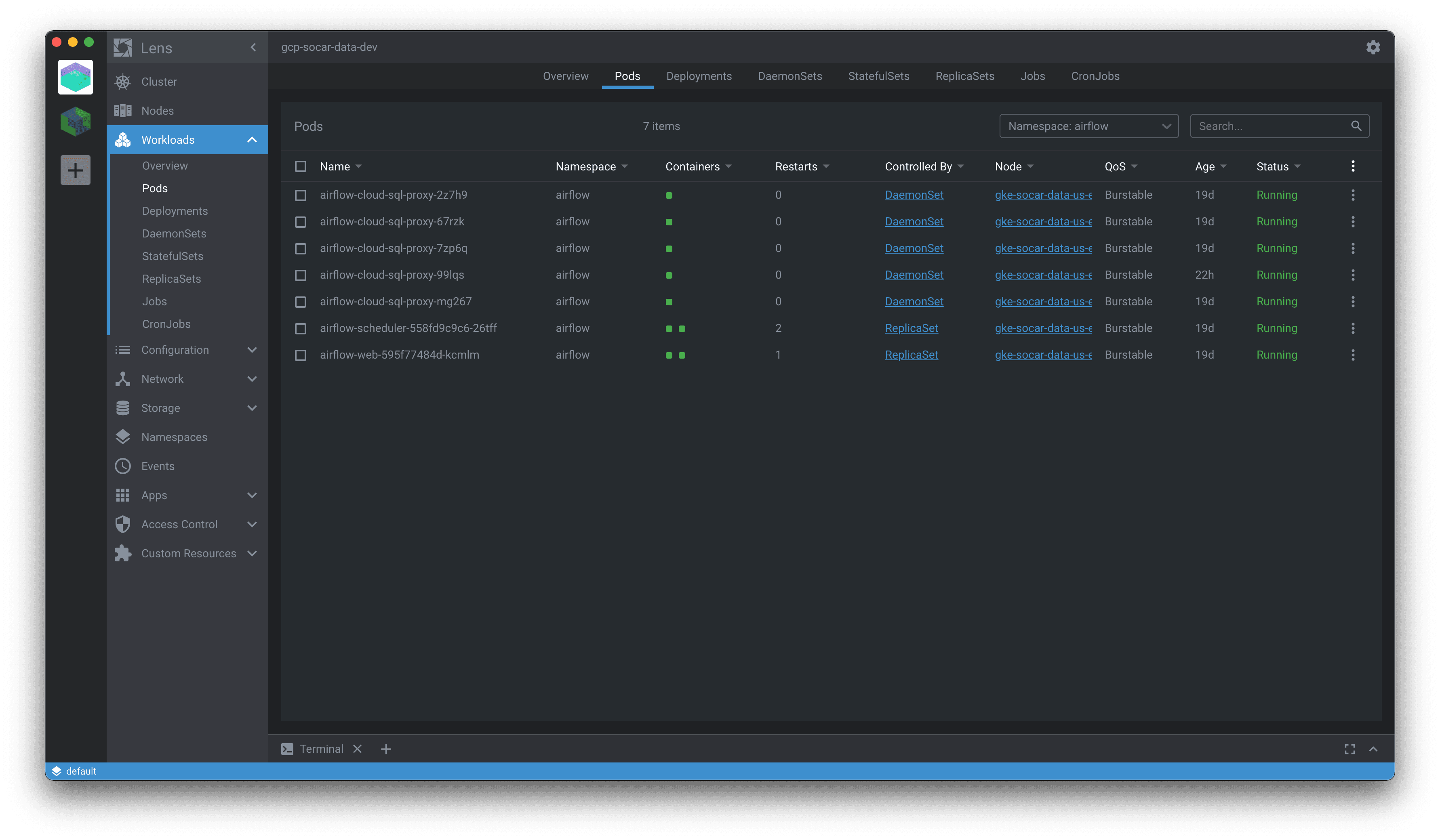Open the ReplicaSet link for airflow-web
The width and height of the screenshot is (1440, 840).
[x=912, y=355]
